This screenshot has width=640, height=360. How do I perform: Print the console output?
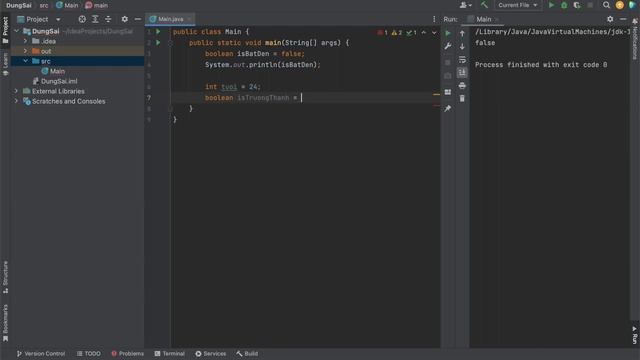(462, 86)
